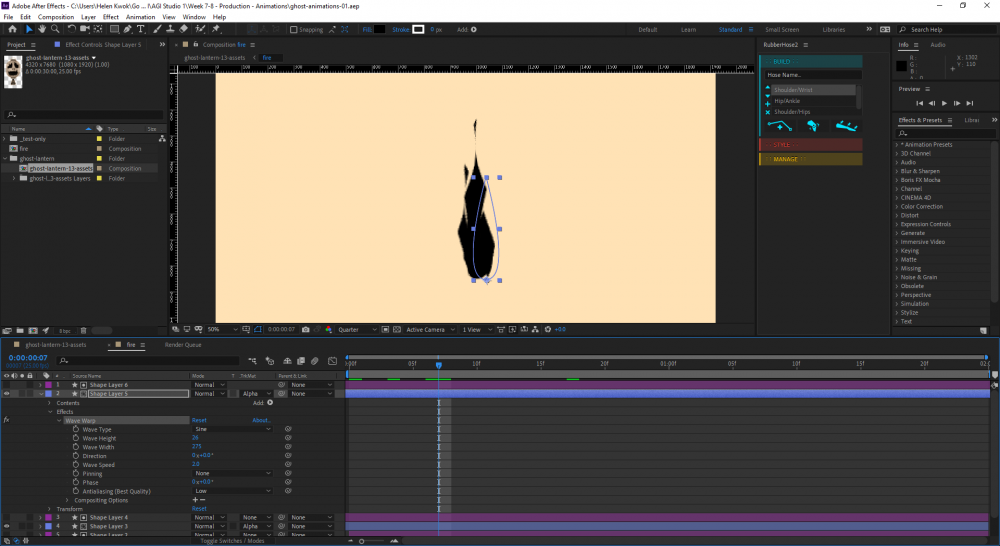This screenshot has width=1000, height=546.
Task: Click the show channel RGB icon
Action: 328,330
